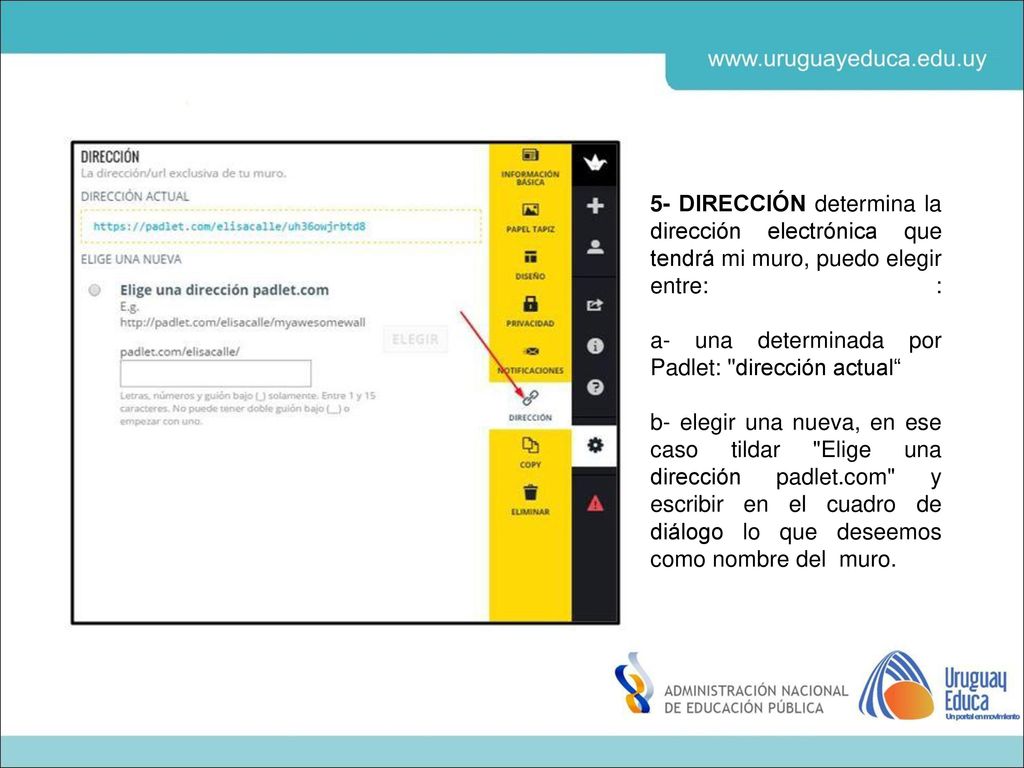
Task: Click the ELEGIR button
Action: pos(415,339)
